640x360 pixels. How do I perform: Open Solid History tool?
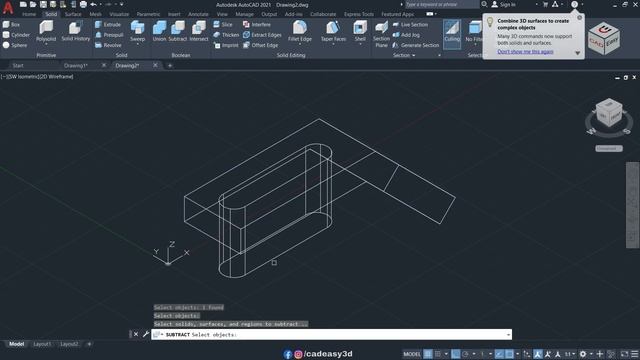click(76, 31)
